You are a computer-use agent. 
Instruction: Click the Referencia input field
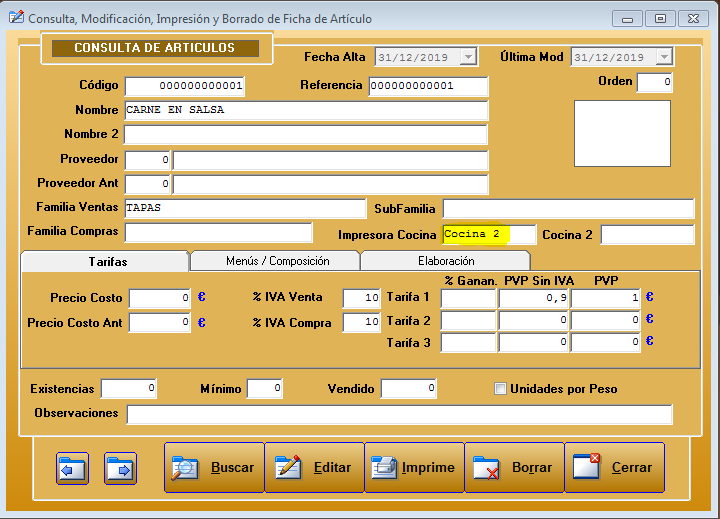(x=428, y=86)
